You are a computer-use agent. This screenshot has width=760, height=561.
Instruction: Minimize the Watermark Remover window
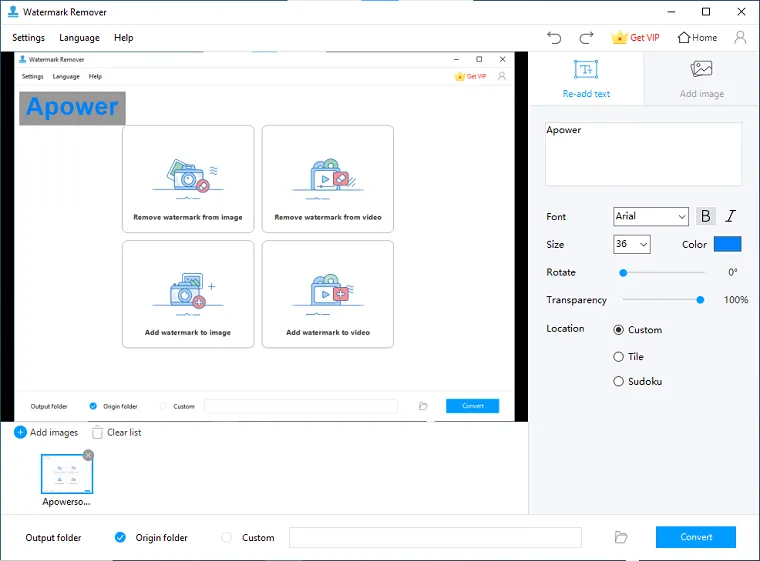[671, 12]
